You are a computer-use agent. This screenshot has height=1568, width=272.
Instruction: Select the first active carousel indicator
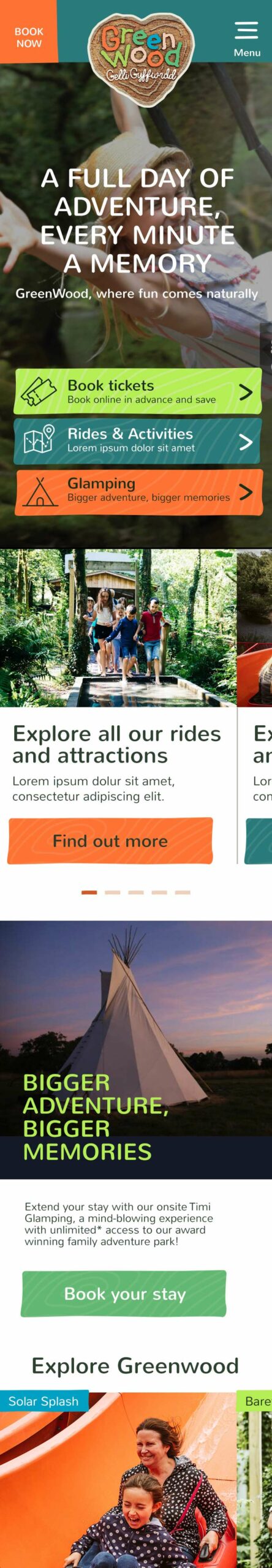[89, 892]
